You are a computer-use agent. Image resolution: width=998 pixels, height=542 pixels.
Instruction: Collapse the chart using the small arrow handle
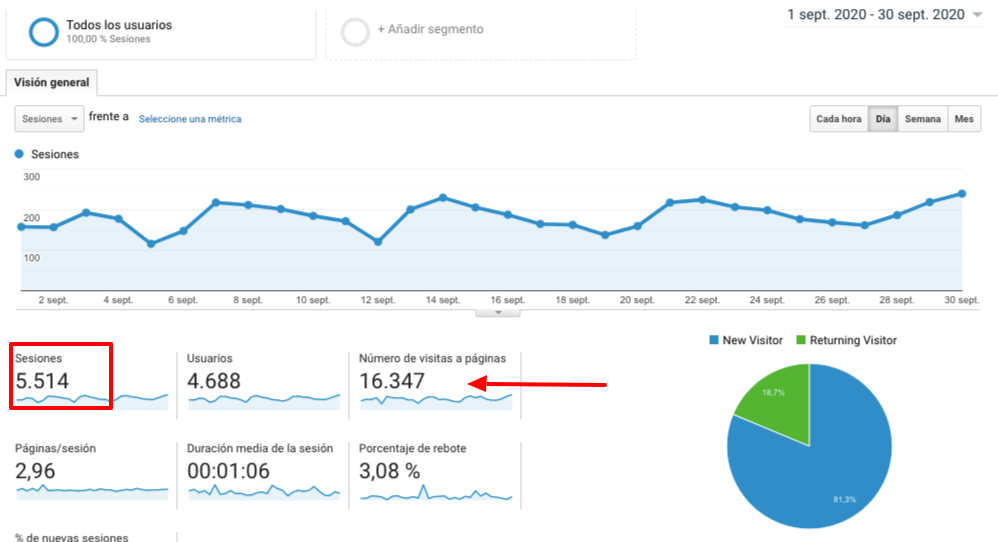499,312
